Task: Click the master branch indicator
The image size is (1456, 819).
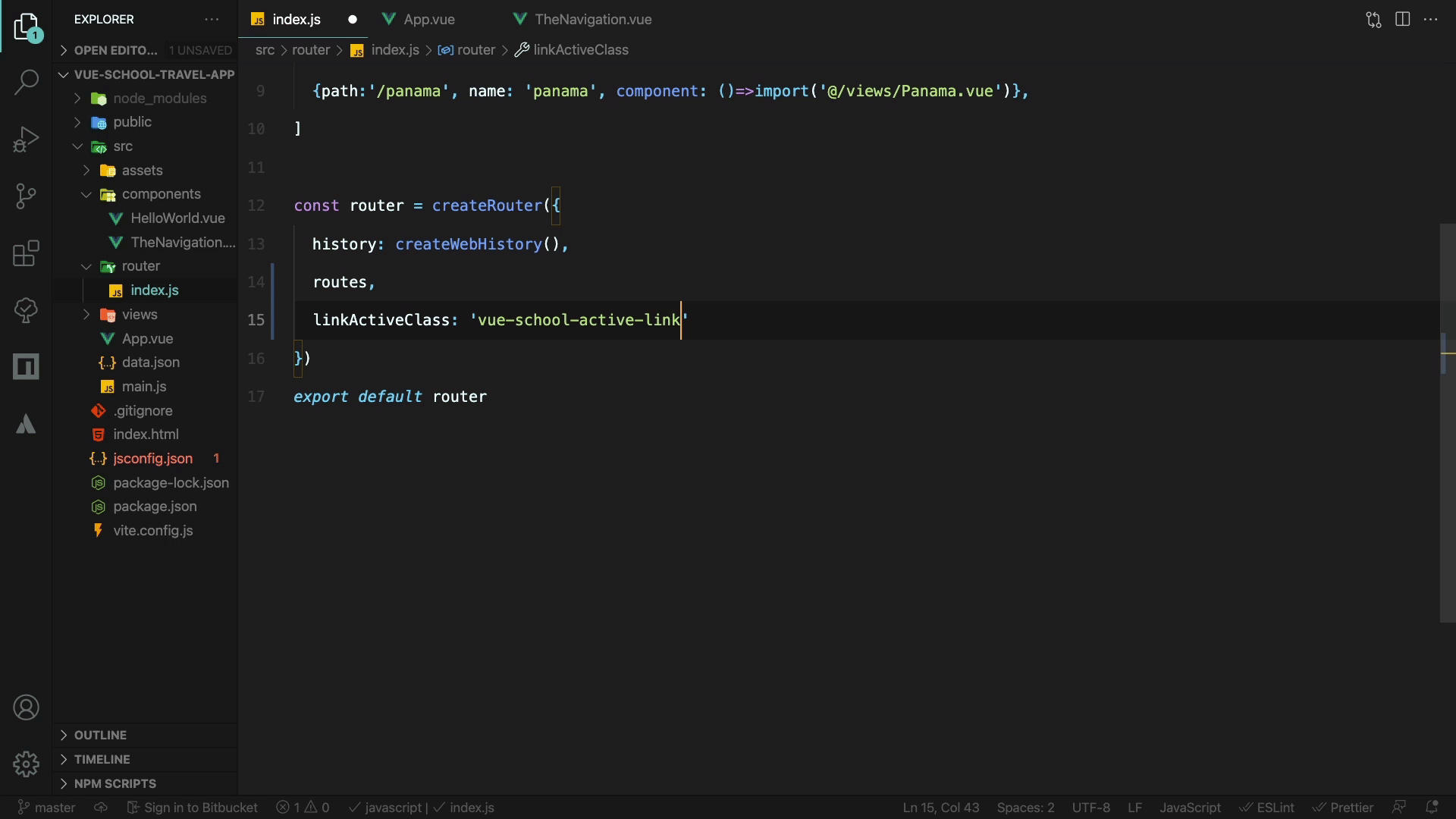Action: click(47, 808)
